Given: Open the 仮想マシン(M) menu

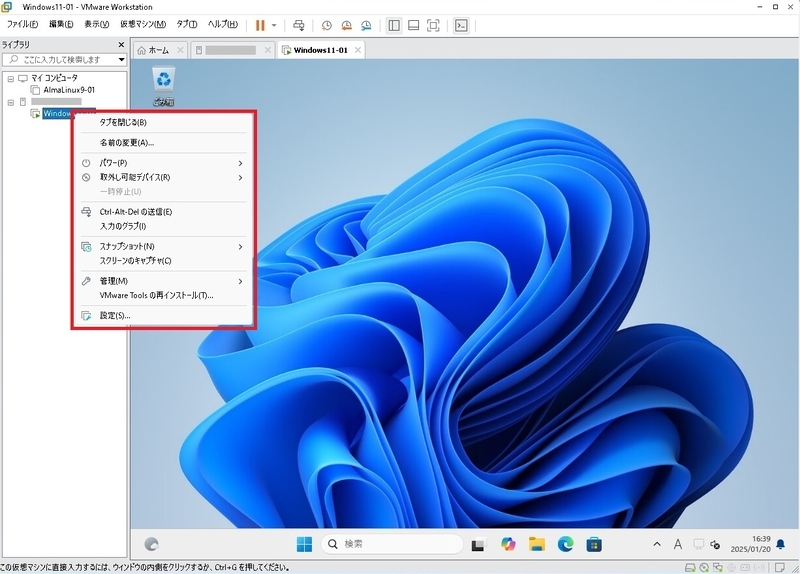Looking at the screenshot, I should click(143, 24).
